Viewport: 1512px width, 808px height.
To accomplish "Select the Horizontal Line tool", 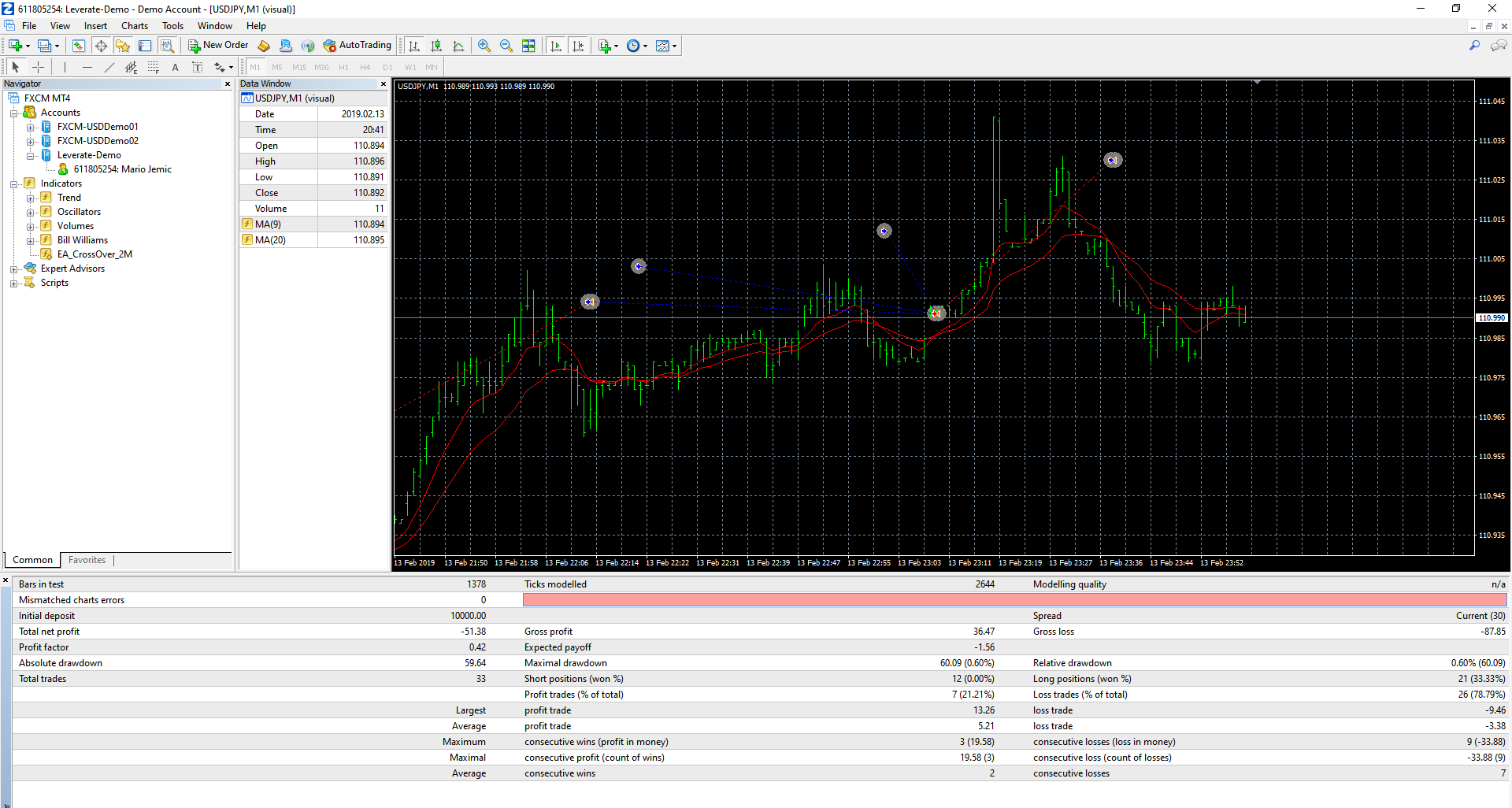I will [87, 67].
